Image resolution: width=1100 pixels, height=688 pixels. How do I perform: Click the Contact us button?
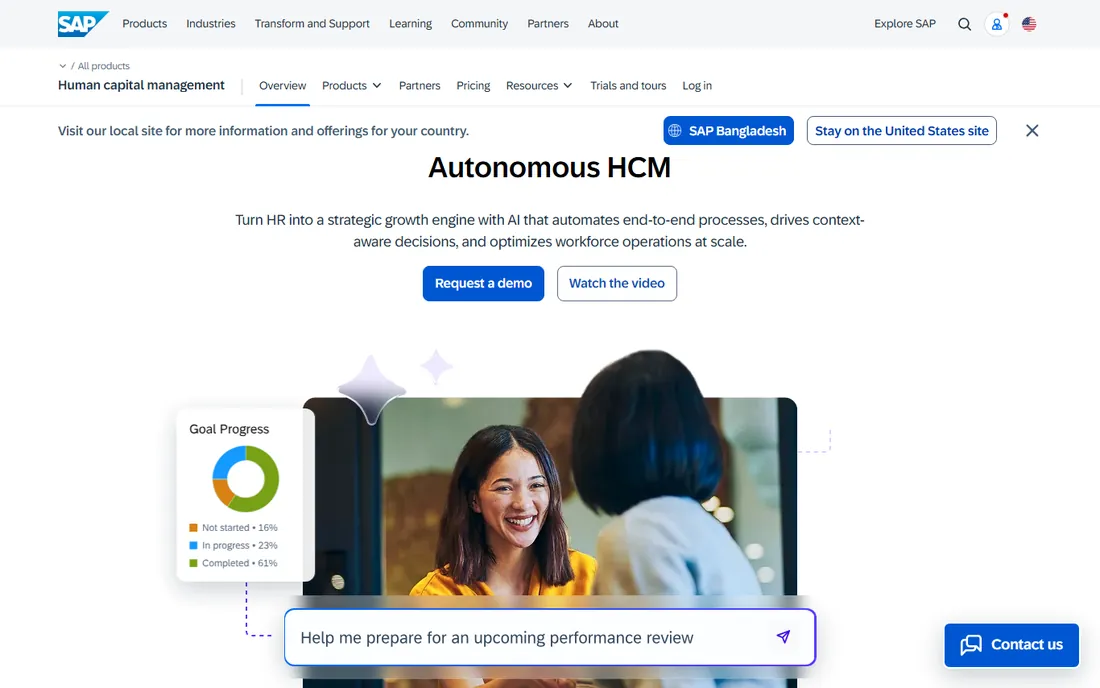point(1011,645)
